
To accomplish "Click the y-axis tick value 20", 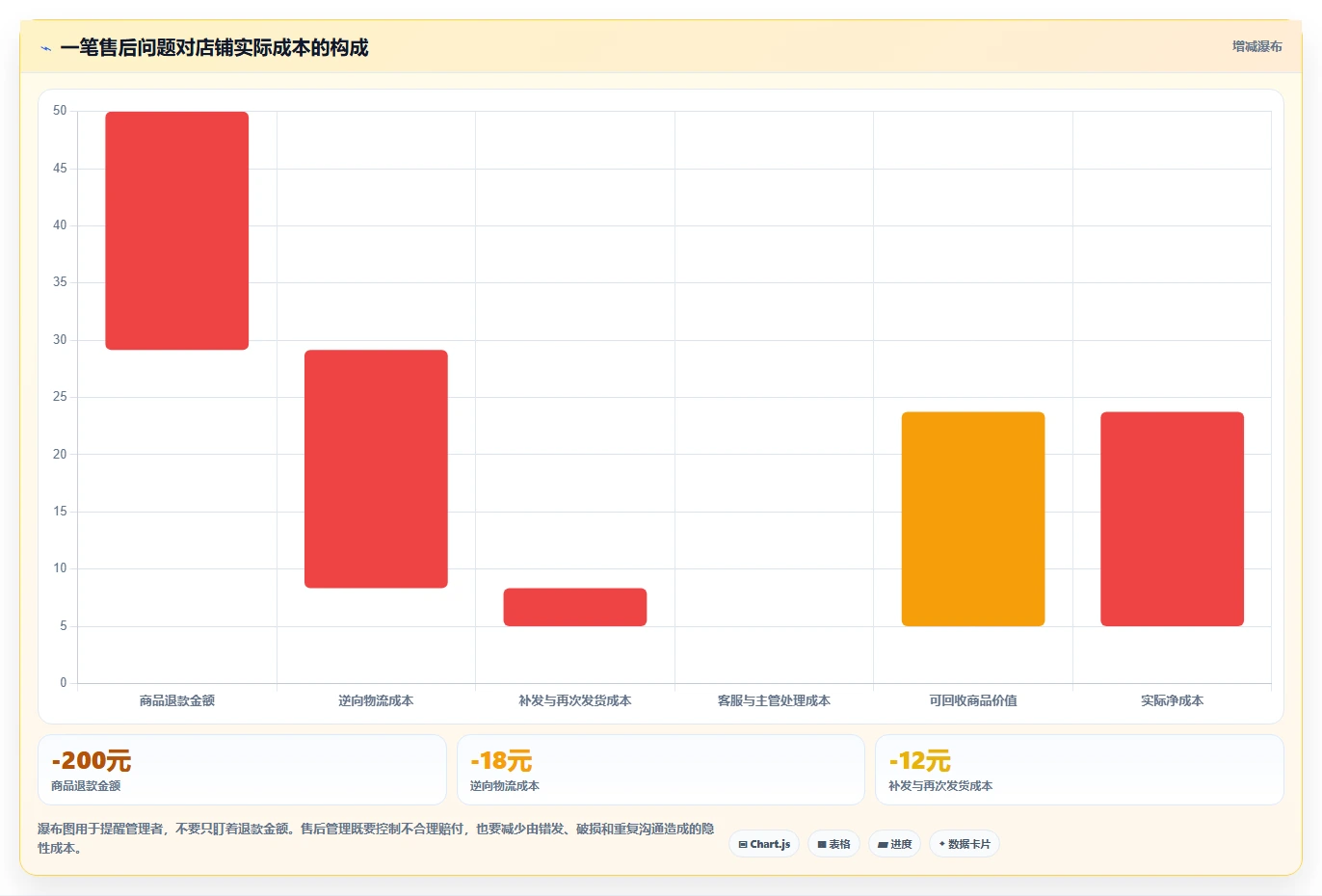I will (x=60, y=455).
